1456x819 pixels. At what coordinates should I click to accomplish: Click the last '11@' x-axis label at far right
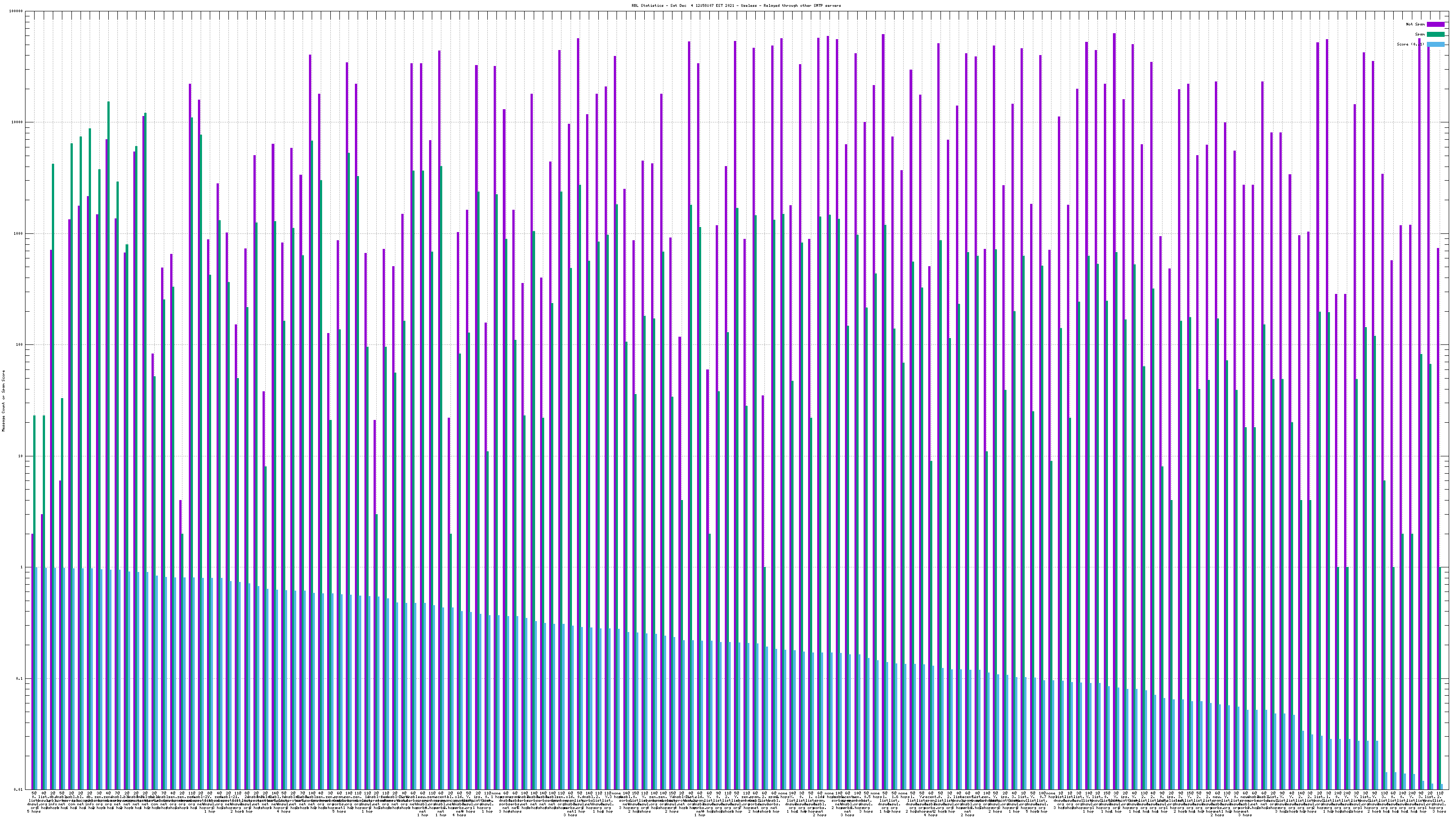click(1440, 794)
